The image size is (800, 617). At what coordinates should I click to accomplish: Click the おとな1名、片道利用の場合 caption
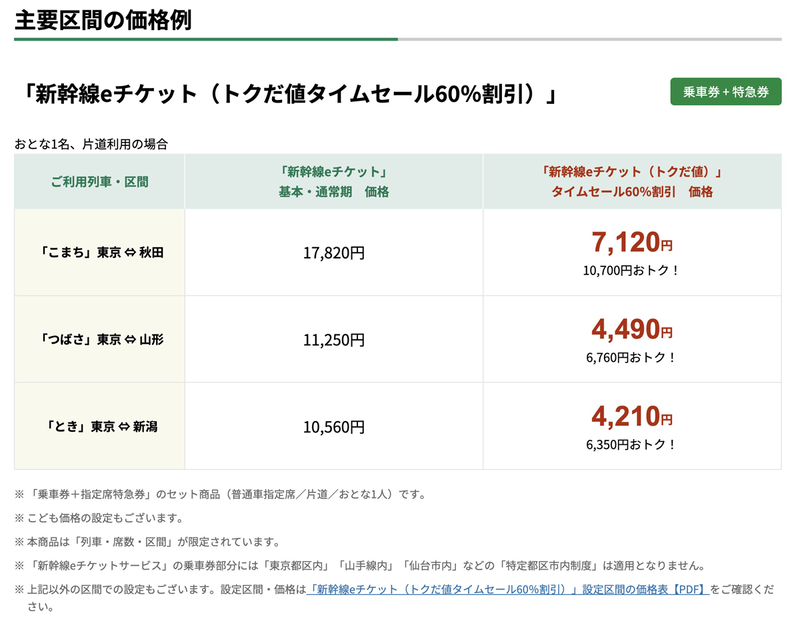[x=91, y=144]
